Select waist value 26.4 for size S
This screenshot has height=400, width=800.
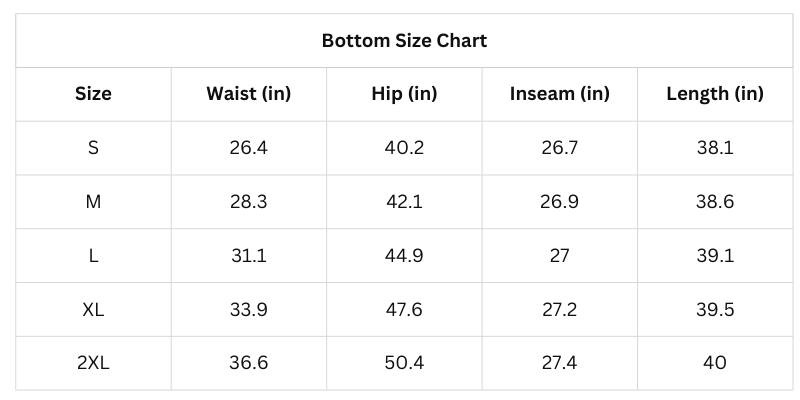[x=248, y=148]
